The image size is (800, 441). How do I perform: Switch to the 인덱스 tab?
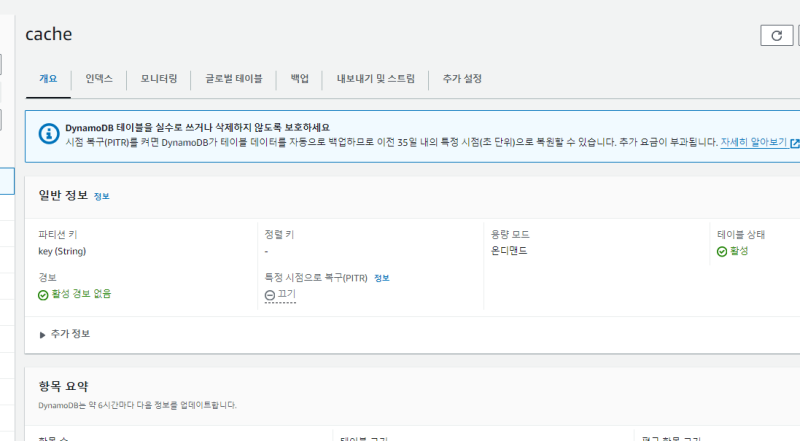(x=99, y=78)
